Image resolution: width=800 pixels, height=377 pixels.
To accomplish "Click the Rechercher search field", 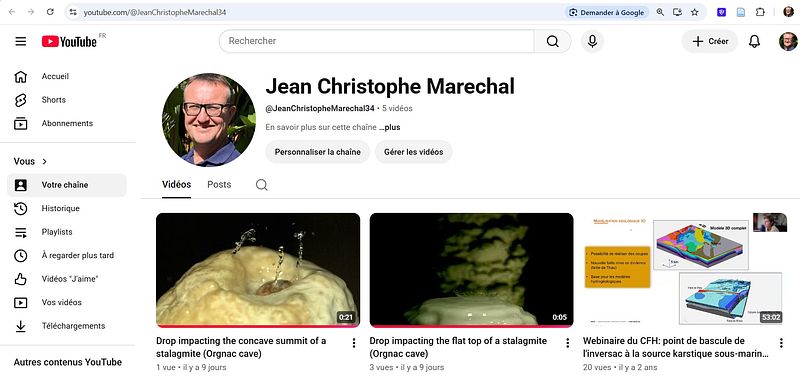I will click(377, 41).
